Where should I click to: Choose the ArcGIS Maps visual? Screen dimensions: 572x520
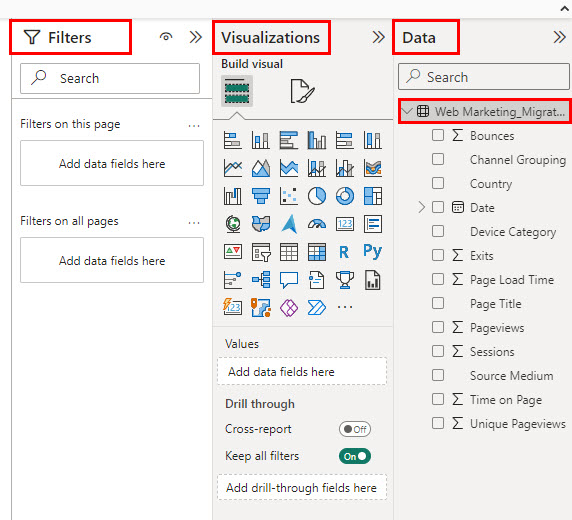(x=260, y=307)
